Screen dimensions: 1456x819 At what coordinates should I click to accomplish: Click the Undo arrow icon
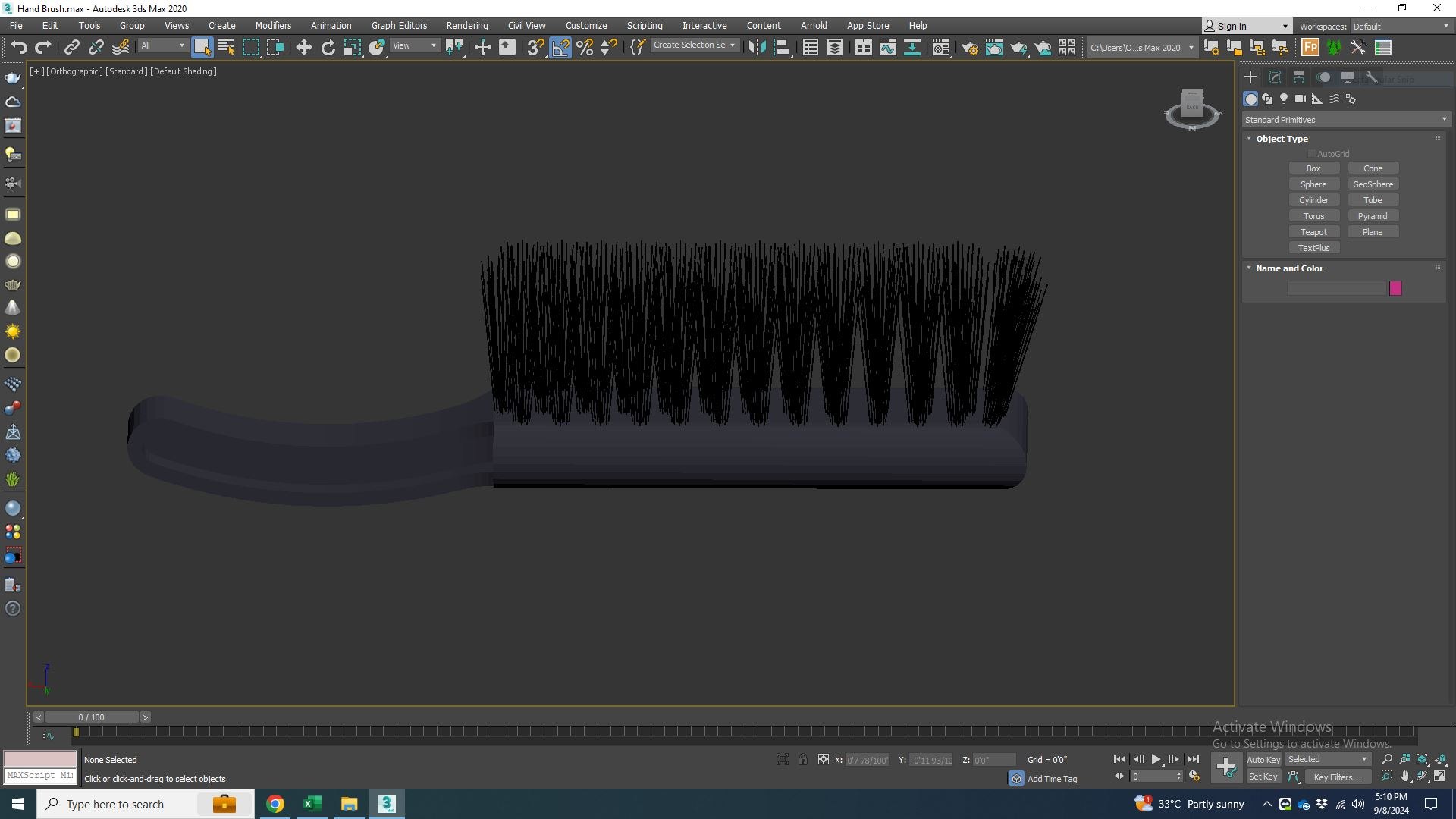click(19, 47)
